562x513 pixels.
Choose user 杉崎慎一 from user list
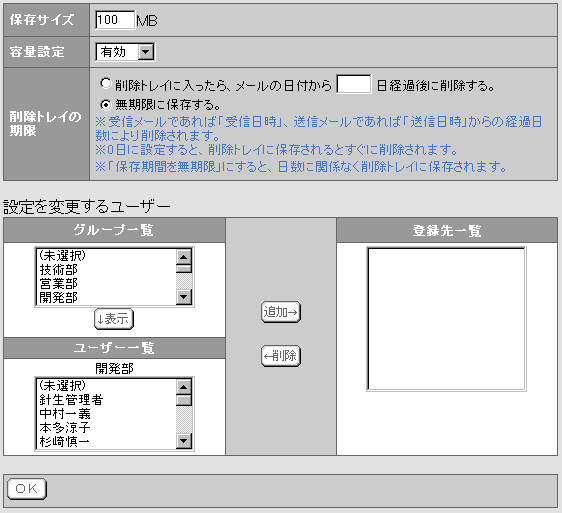click(106, 442)
